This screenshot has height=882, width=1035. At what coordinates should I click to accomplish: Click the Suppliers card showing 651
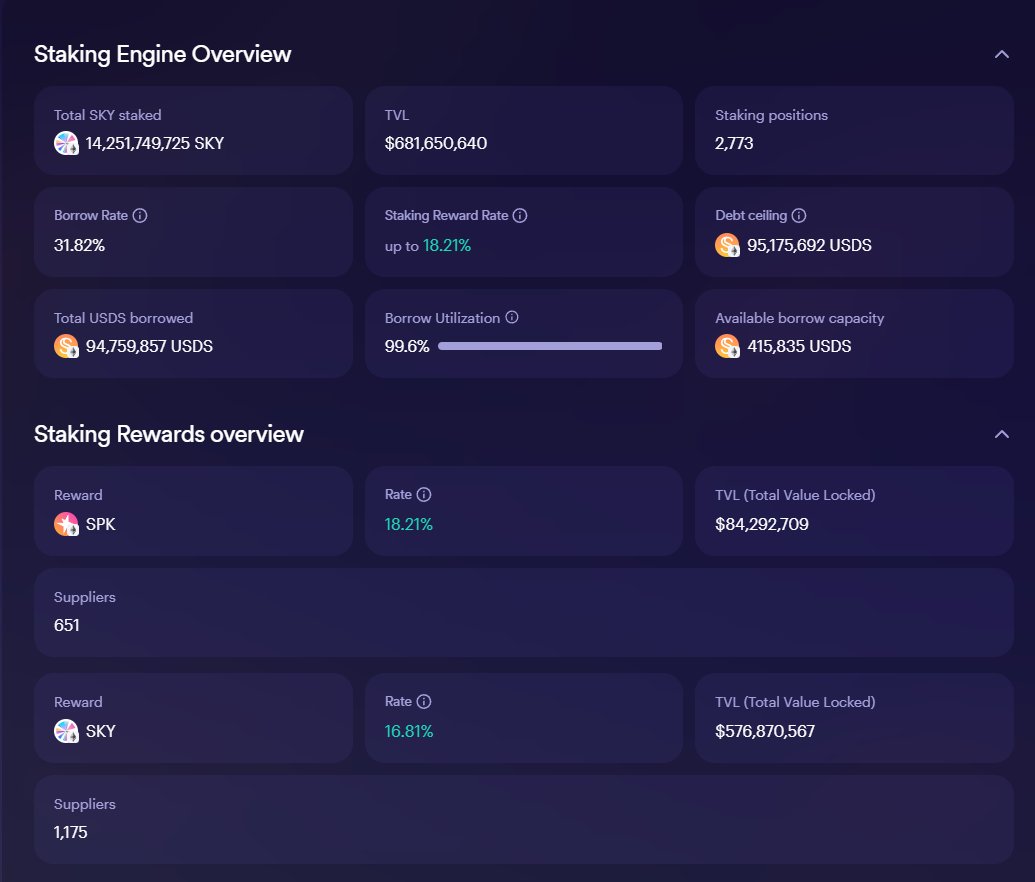(x=523, y=612)
